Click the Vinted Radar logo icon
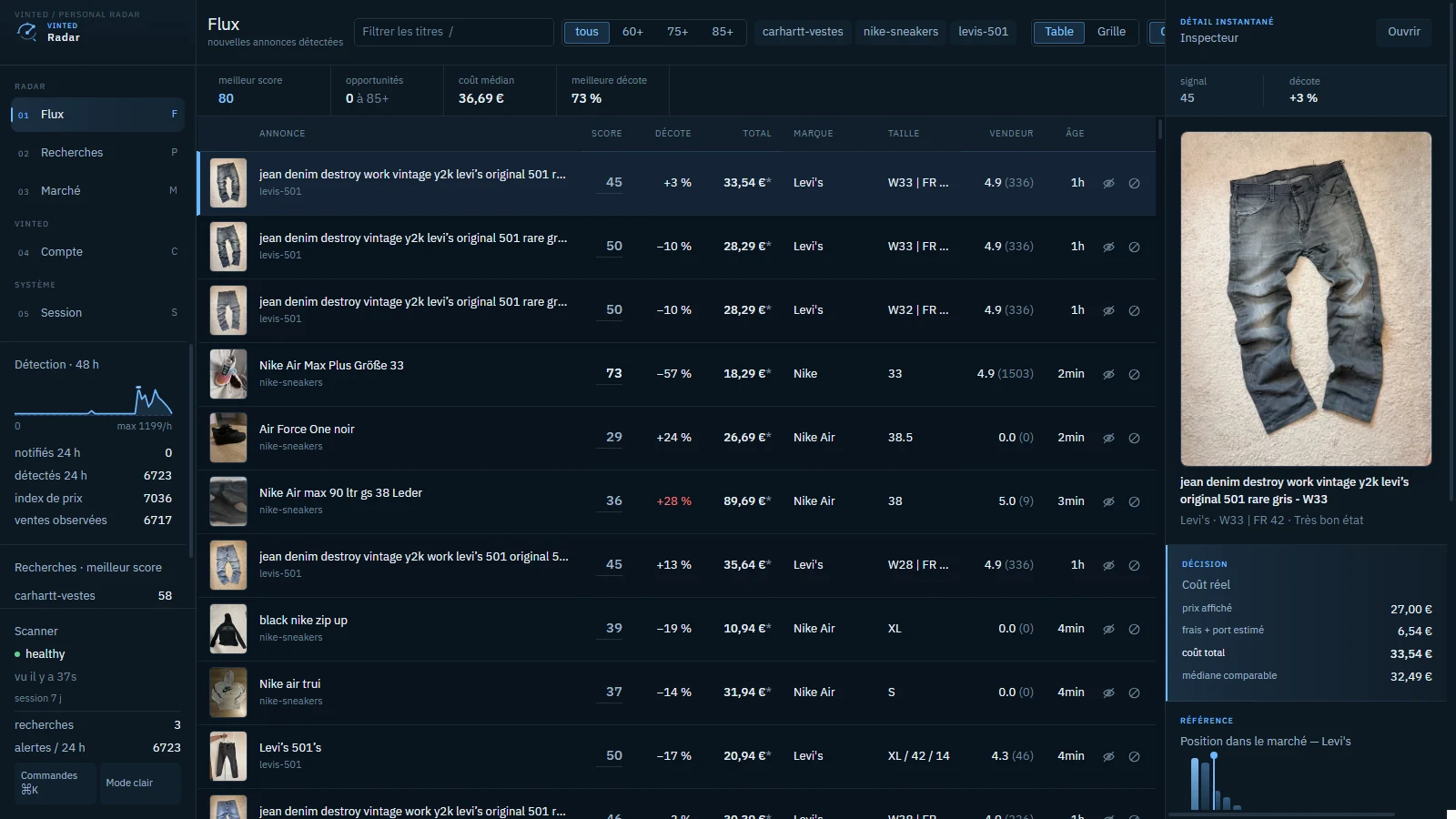The image size is (1456, 819). click(27, 32)
